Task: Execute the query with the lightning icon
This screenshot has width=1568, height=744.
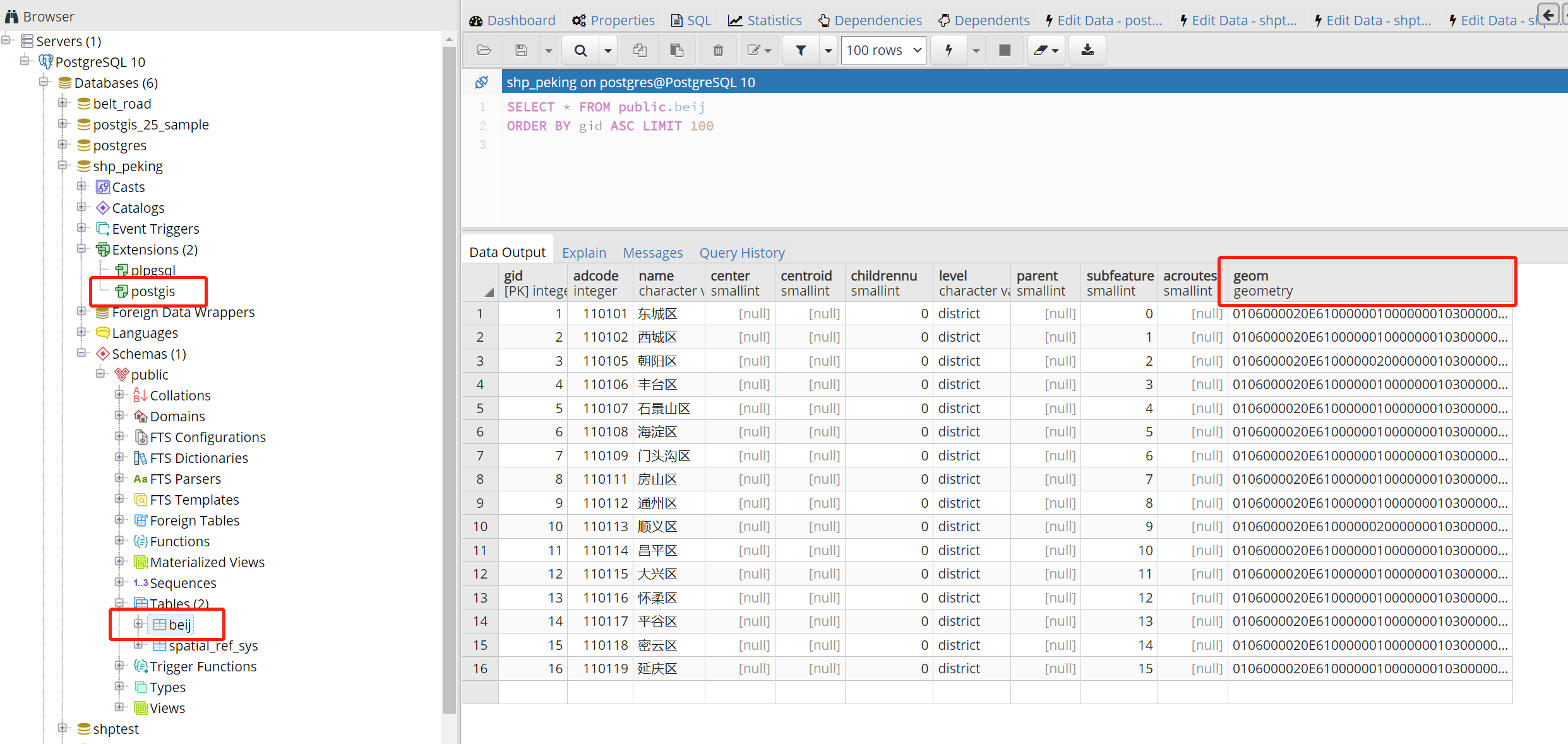Action: [x=949, y=50]
